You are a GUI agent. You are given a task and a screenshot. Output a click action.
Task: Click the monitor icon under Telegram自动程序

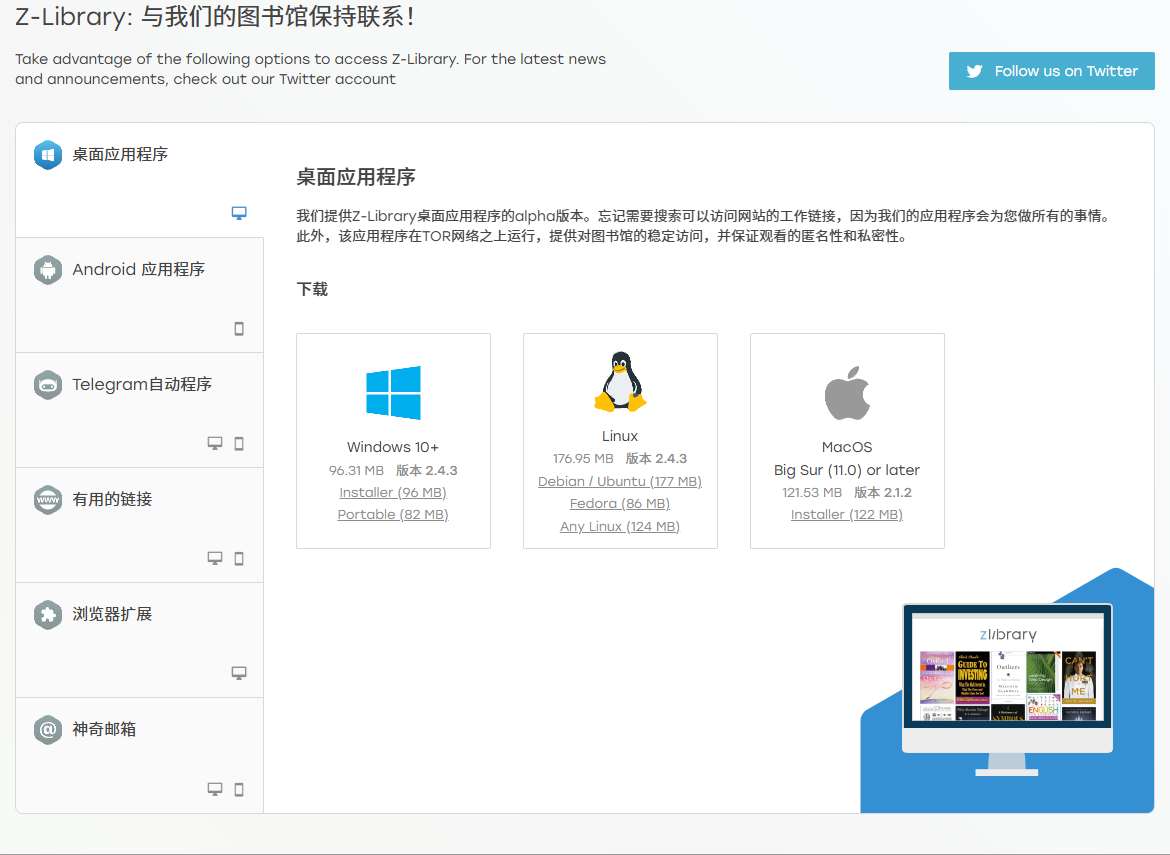point(215,443)
